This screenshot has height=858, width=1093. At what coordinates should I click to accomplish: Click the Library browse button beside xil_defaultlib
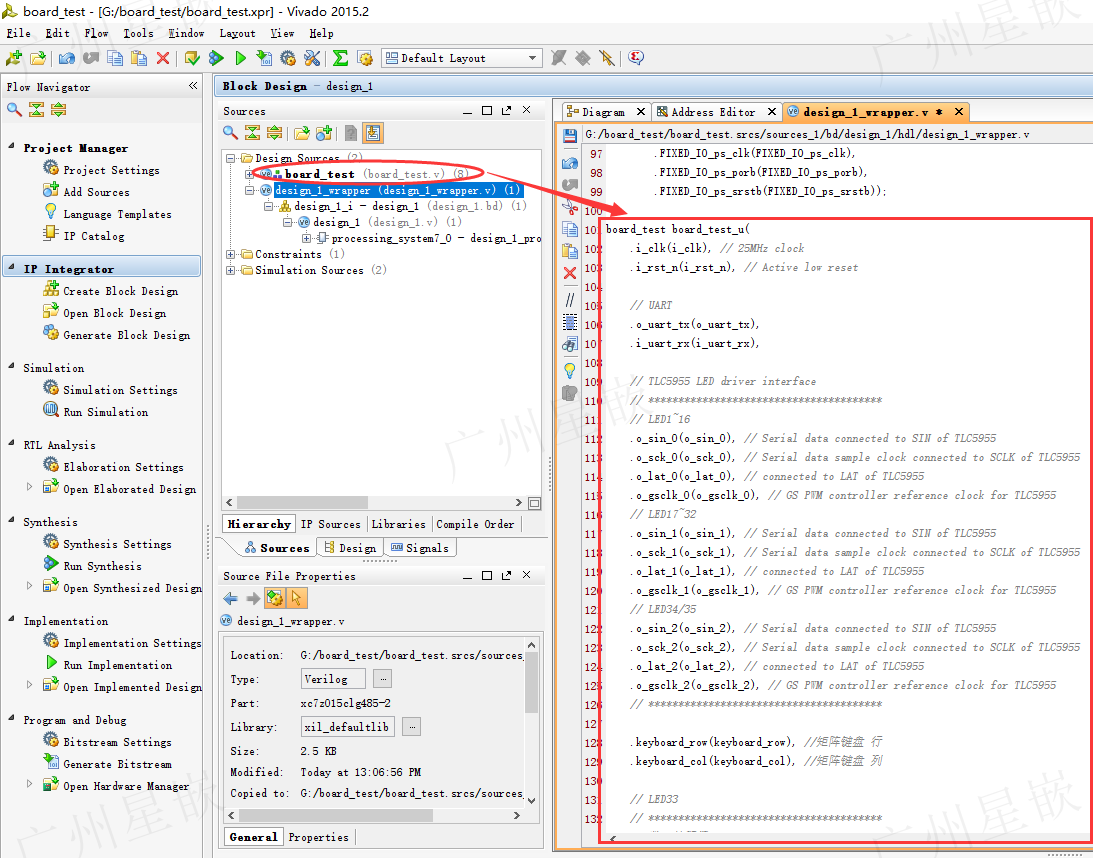tap(412, 727)
